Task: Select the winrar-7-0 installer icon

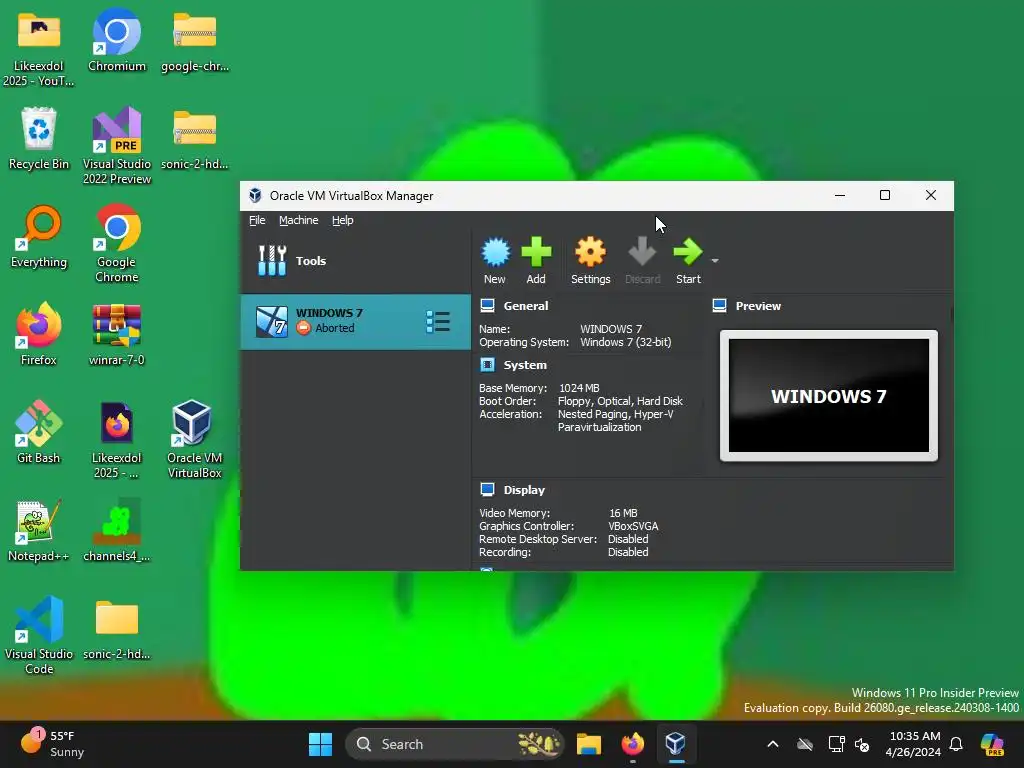Action: coord(117,334)
